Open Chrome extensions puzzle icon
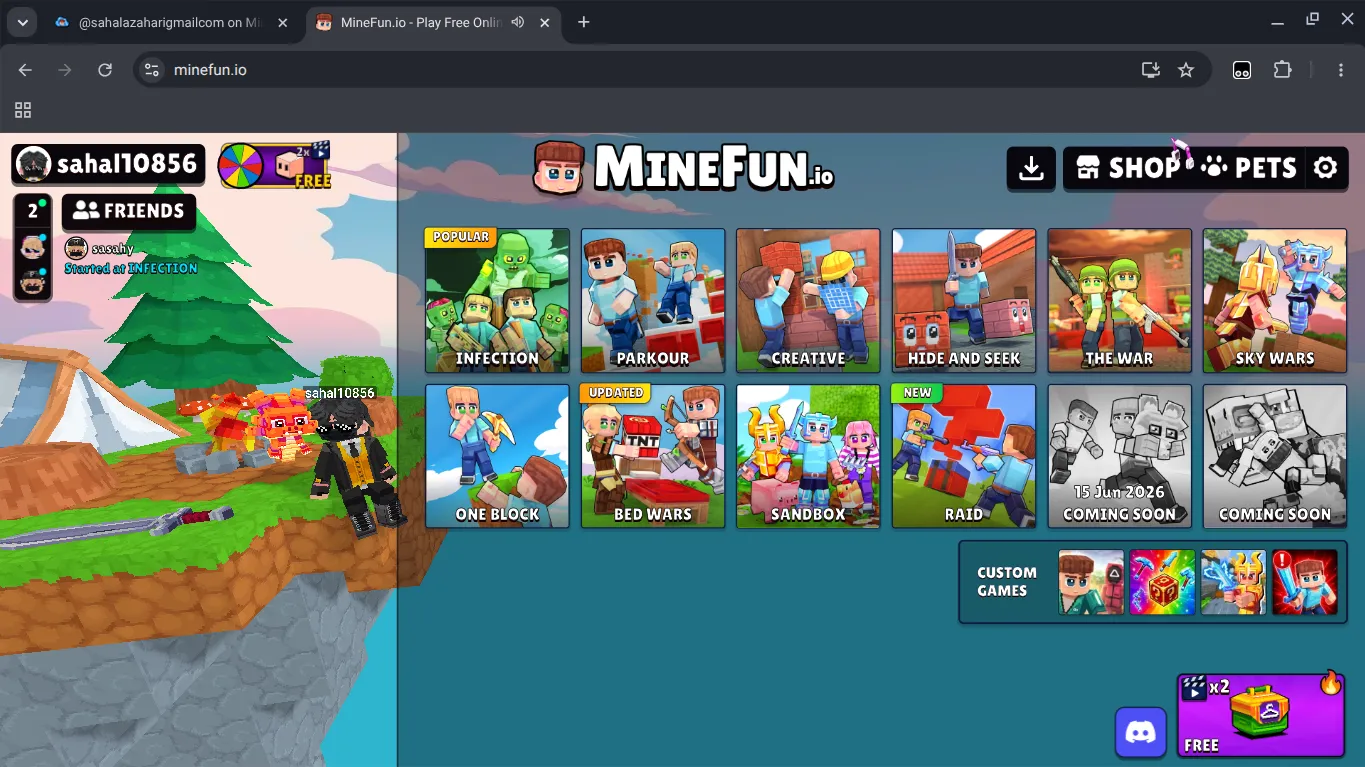This screenshot has width=1365, height=767. 1282,70
